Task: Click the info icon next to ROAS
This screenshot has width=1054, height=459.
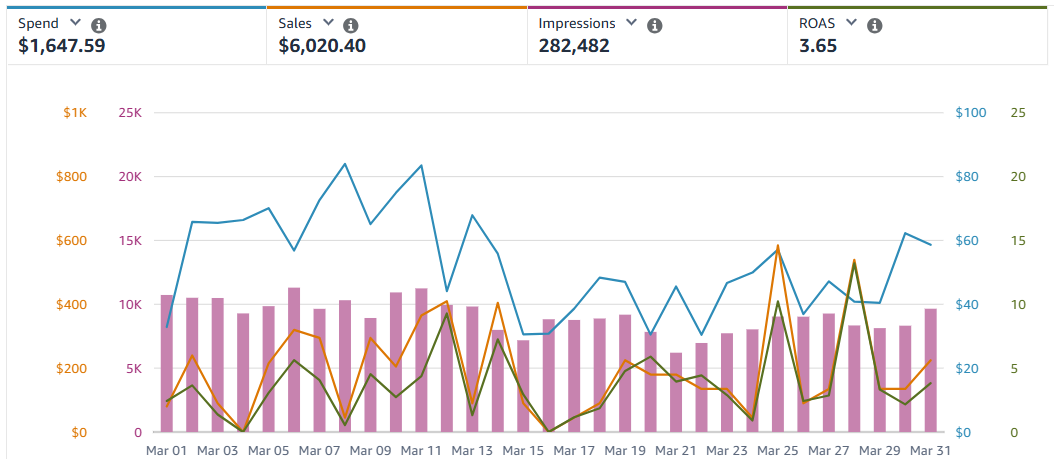Action: [x=875, y=24]
